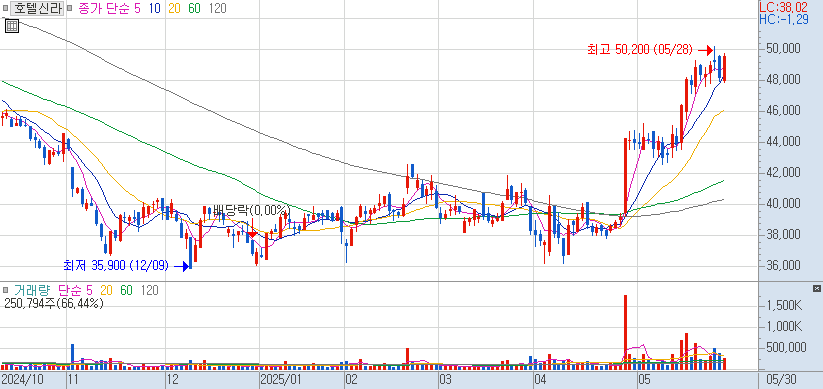Screen dimensions: 823x389
Task: Select the volume 20-day average label
Action: coord(106,290)
